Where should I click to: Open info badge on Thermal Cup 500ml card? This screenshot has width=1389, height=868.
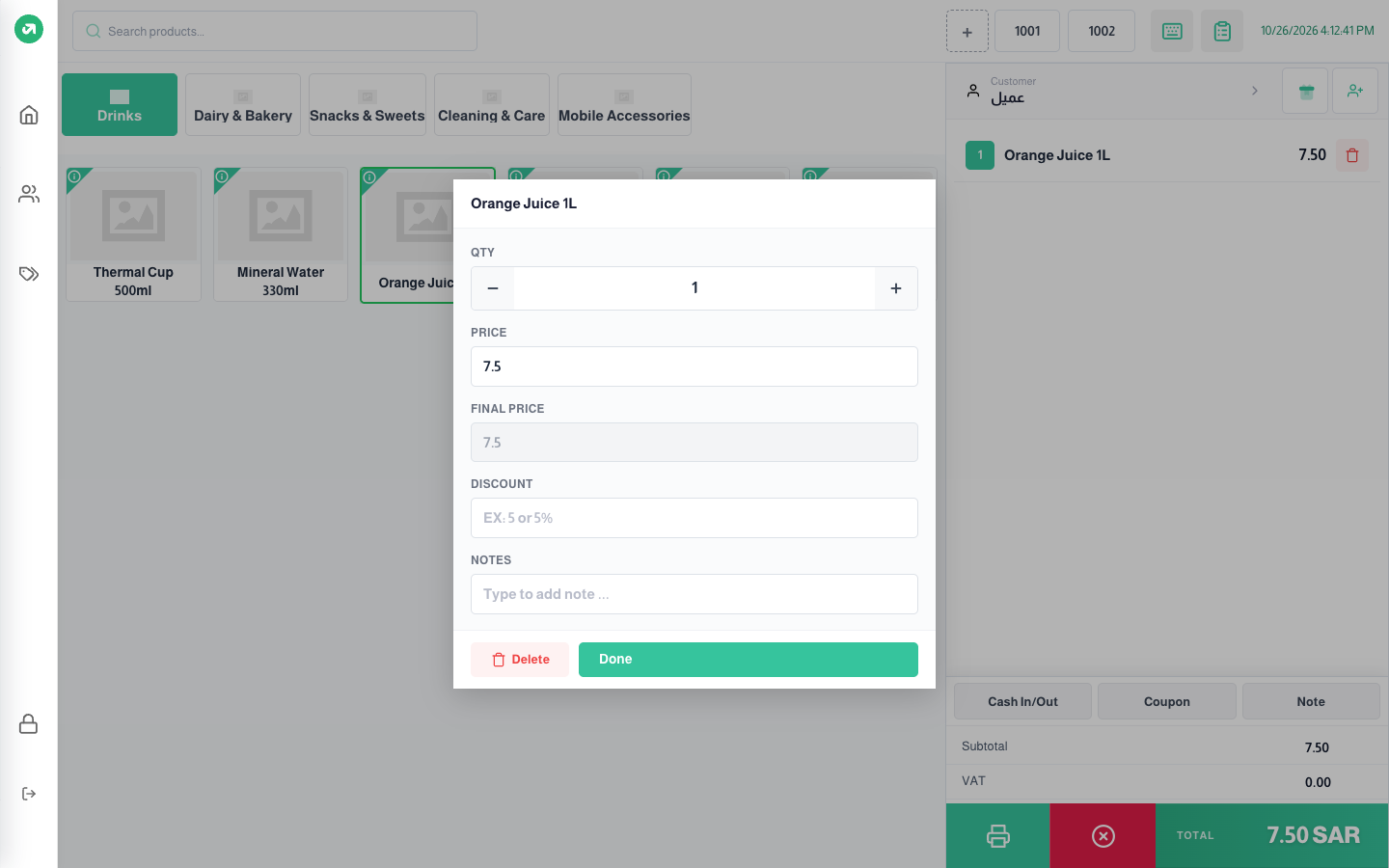[74, 176]
